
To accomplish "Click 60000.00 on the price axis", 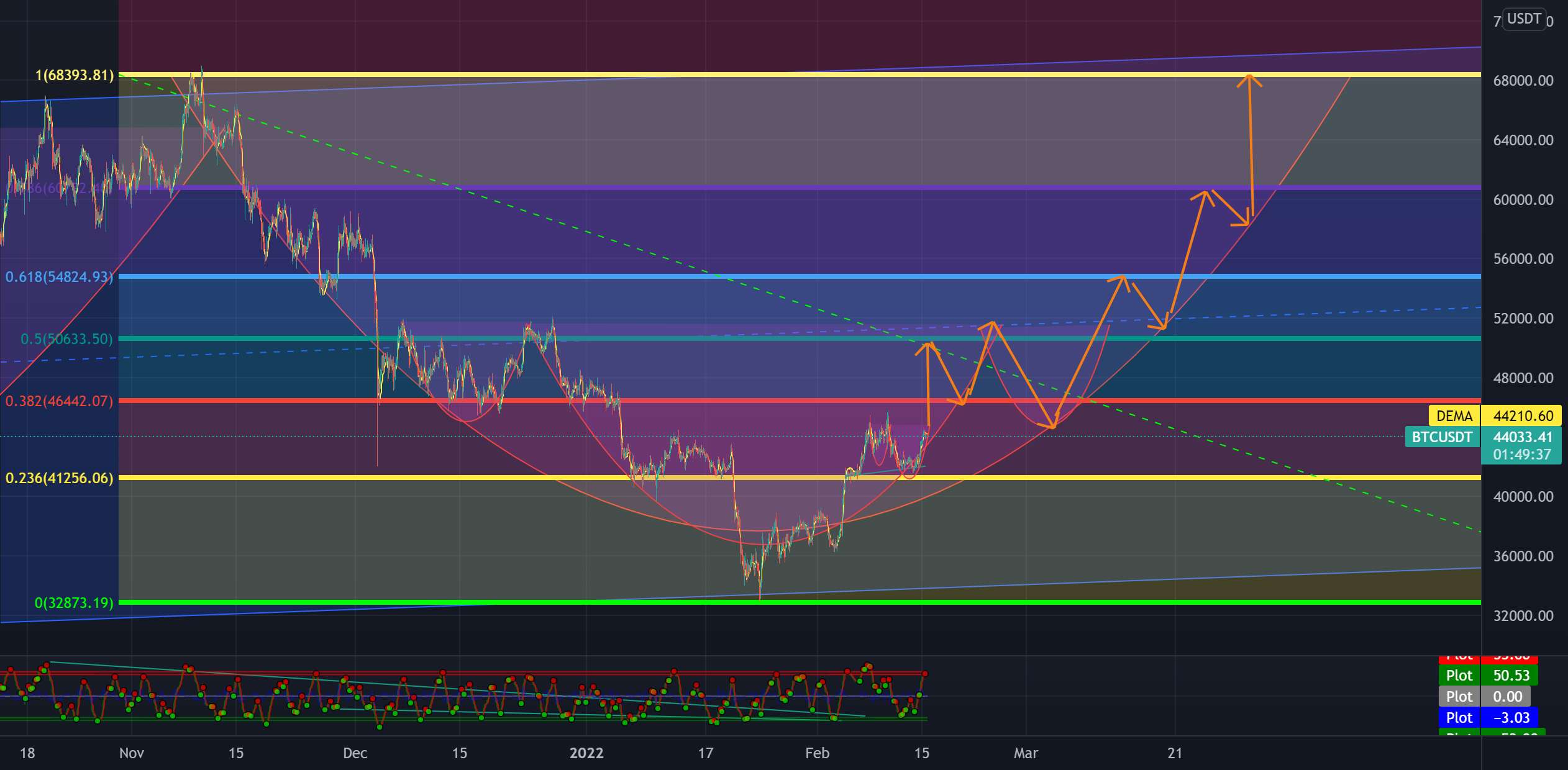I will [x=1523, y=199].
